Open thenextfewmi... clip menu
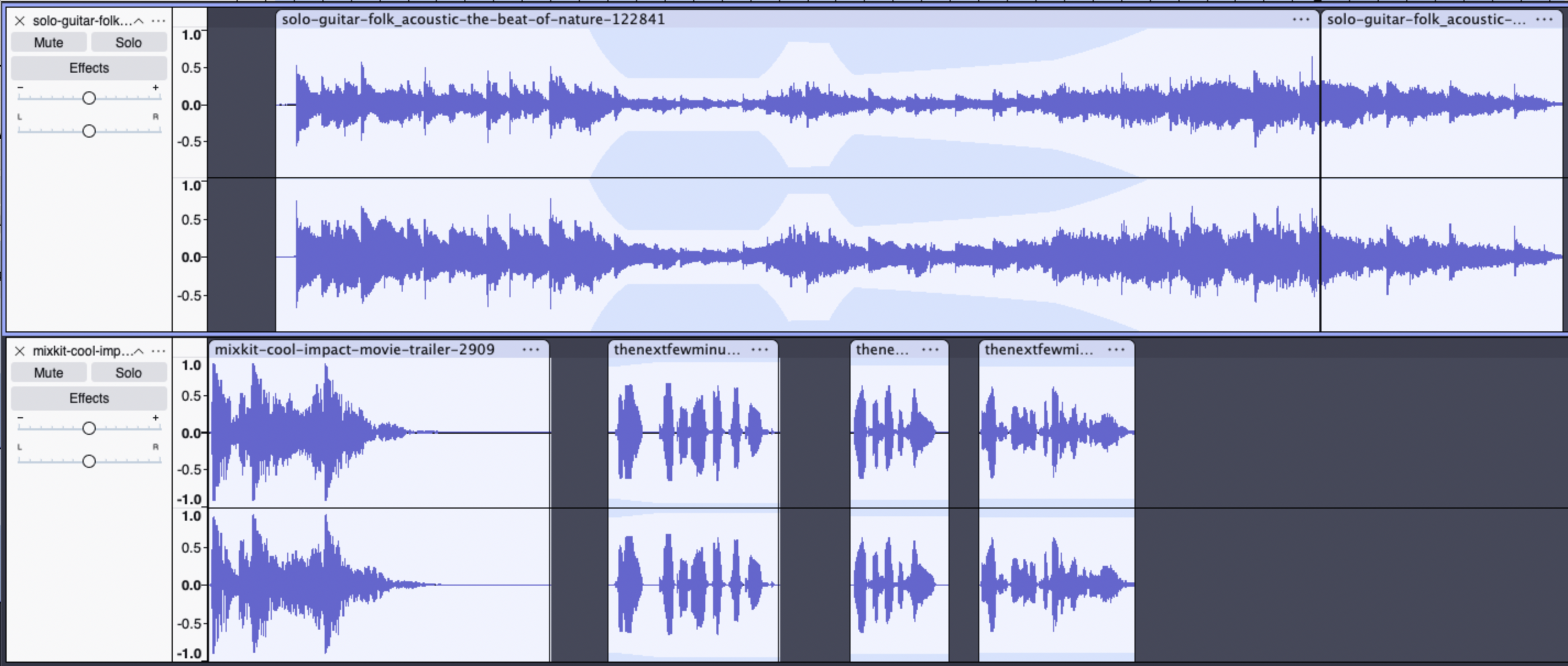 (x=1116, y=350)
